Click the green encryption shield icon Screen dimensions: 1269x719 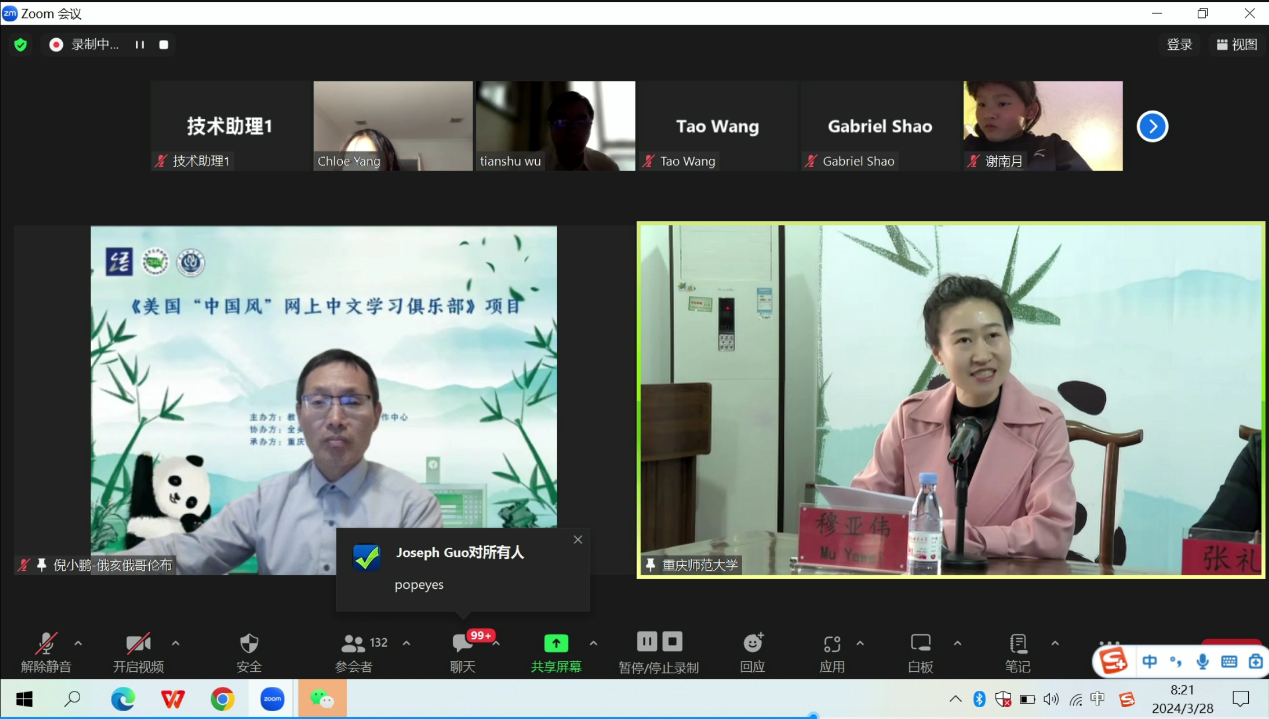click(x=20, y=45)
